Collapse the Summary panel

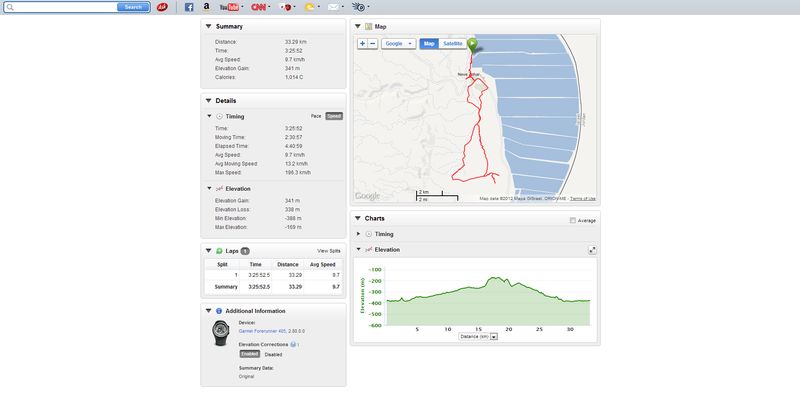click(208, 27)
